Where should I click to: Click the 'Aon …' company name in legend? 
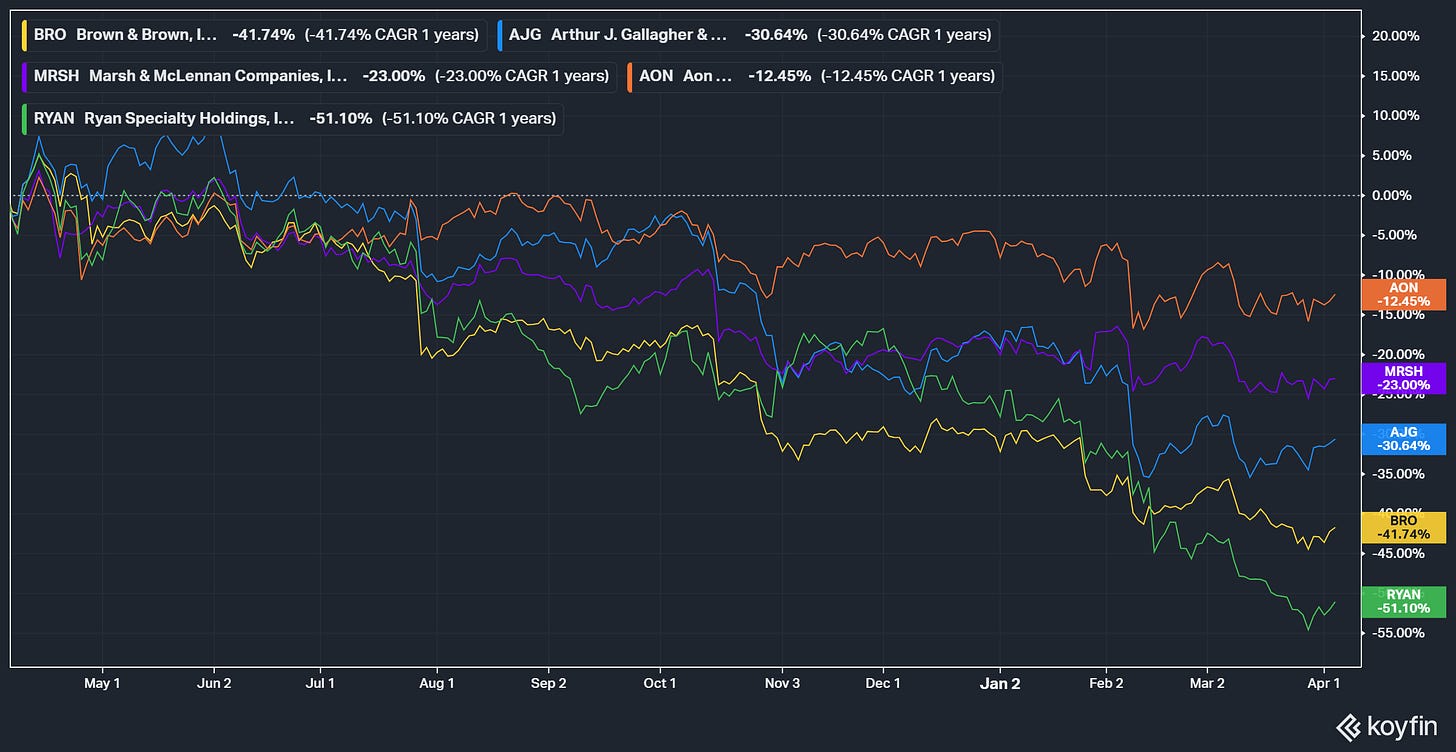(x=707, y=76)
